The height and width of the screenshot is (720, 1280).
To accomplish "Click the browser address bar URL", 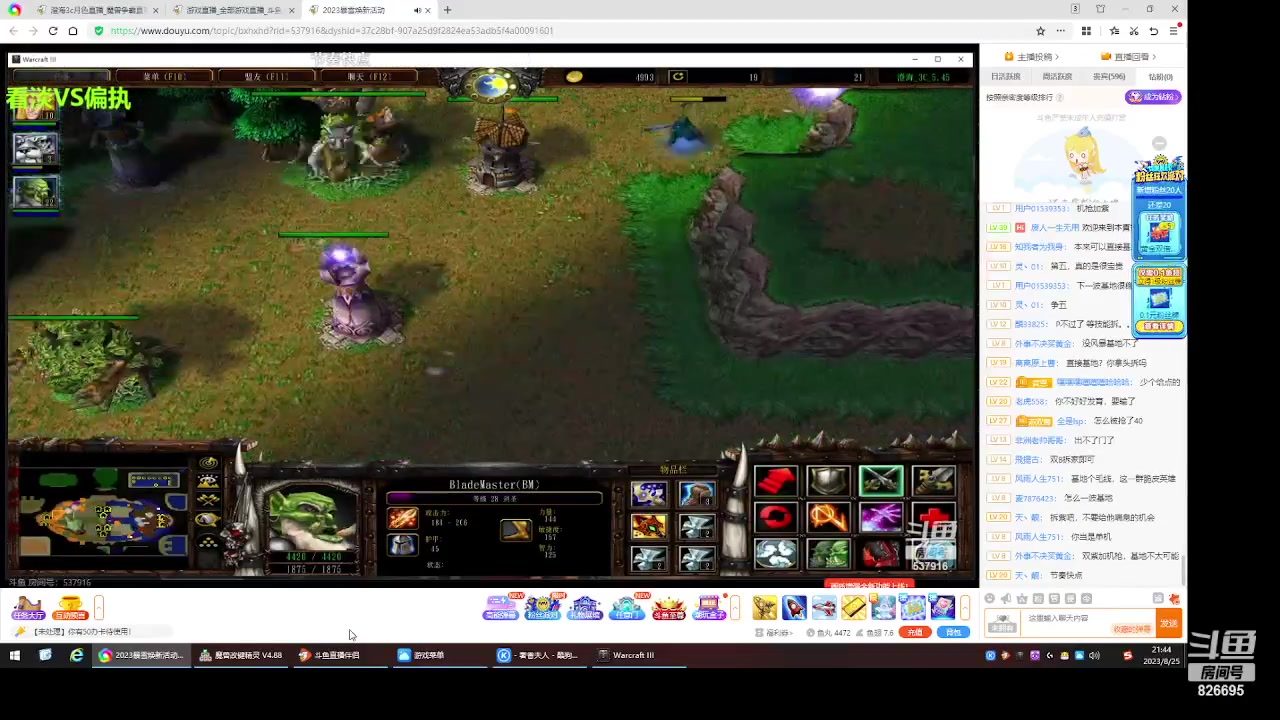I will pos(332,31).
